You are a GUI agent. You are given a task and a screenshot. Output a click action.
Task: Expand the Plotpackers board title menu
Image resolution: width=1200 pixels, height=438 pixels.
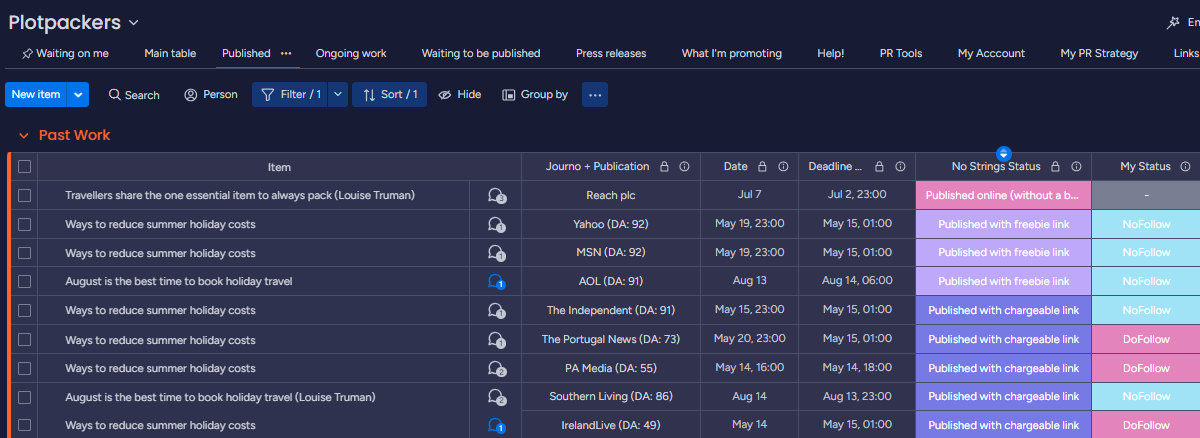click(x=134, y=23)
